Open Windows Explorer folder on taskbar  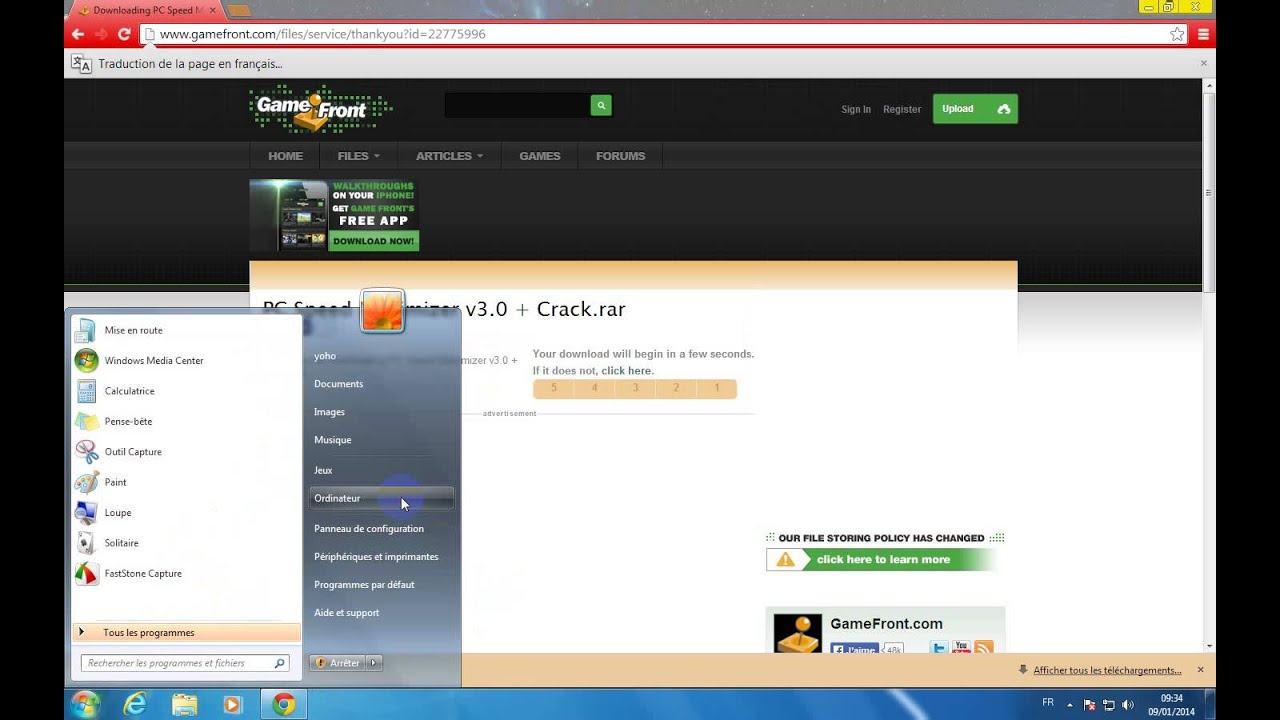184,704
